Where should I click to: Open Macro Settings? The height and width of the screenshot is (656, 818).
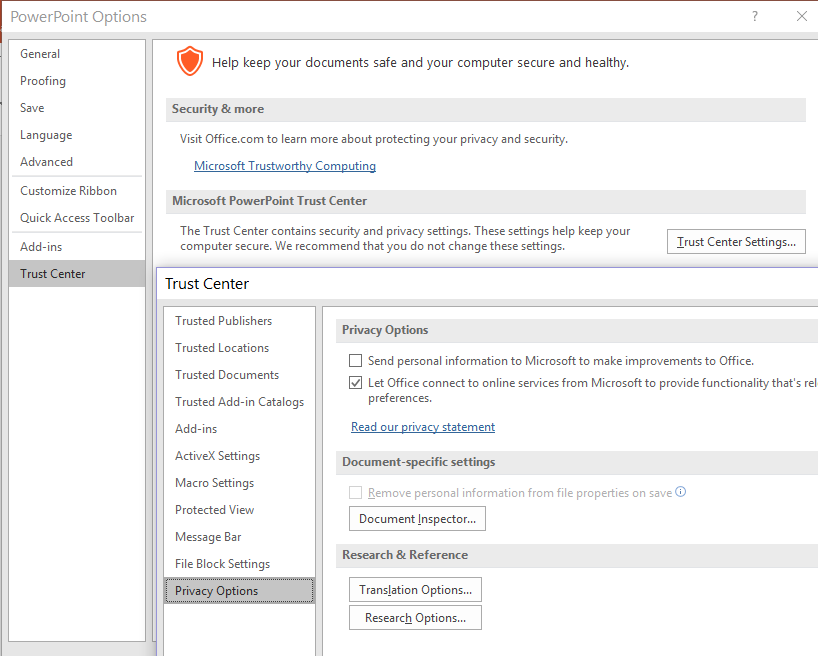(x=239, y=483)
